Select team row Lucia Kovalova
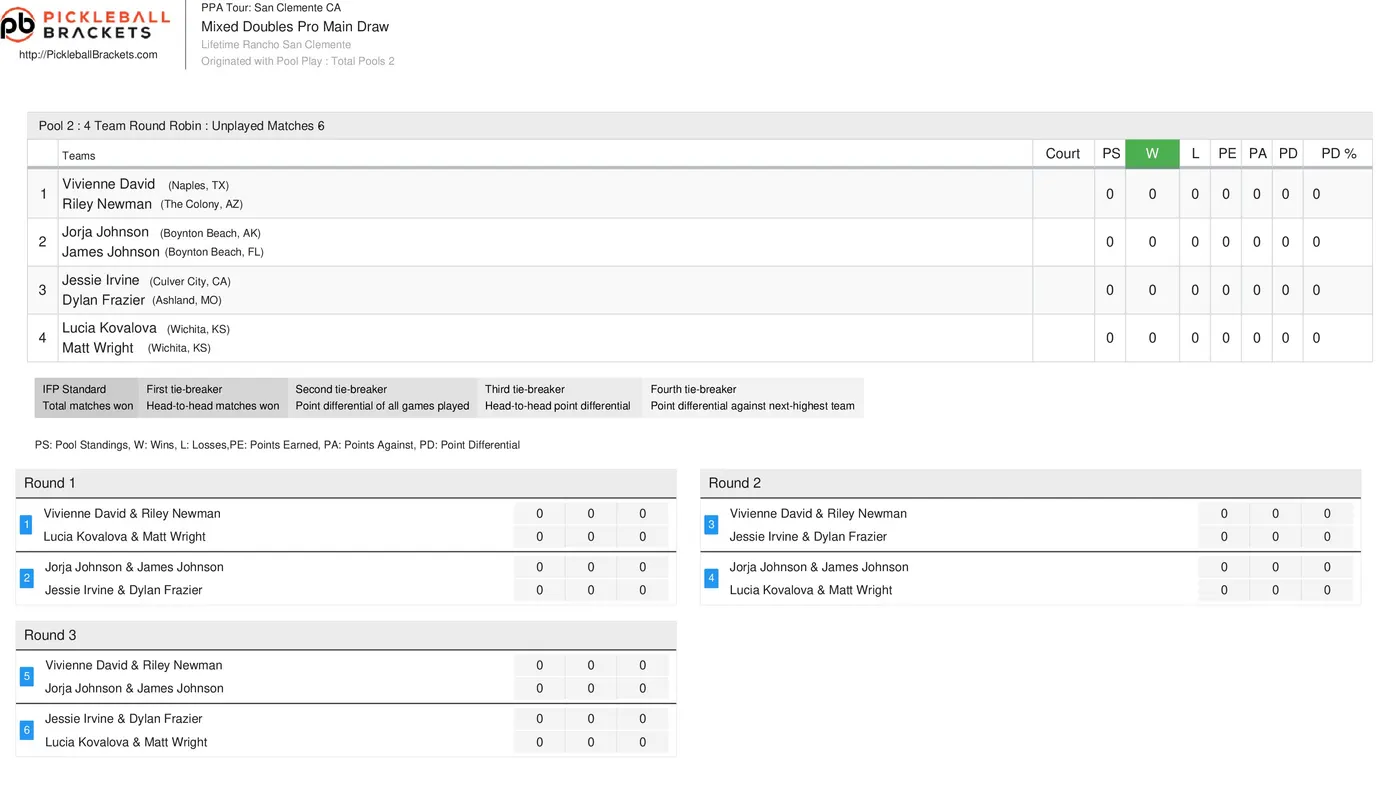The image size is (1400, 788). pos(700,338)
